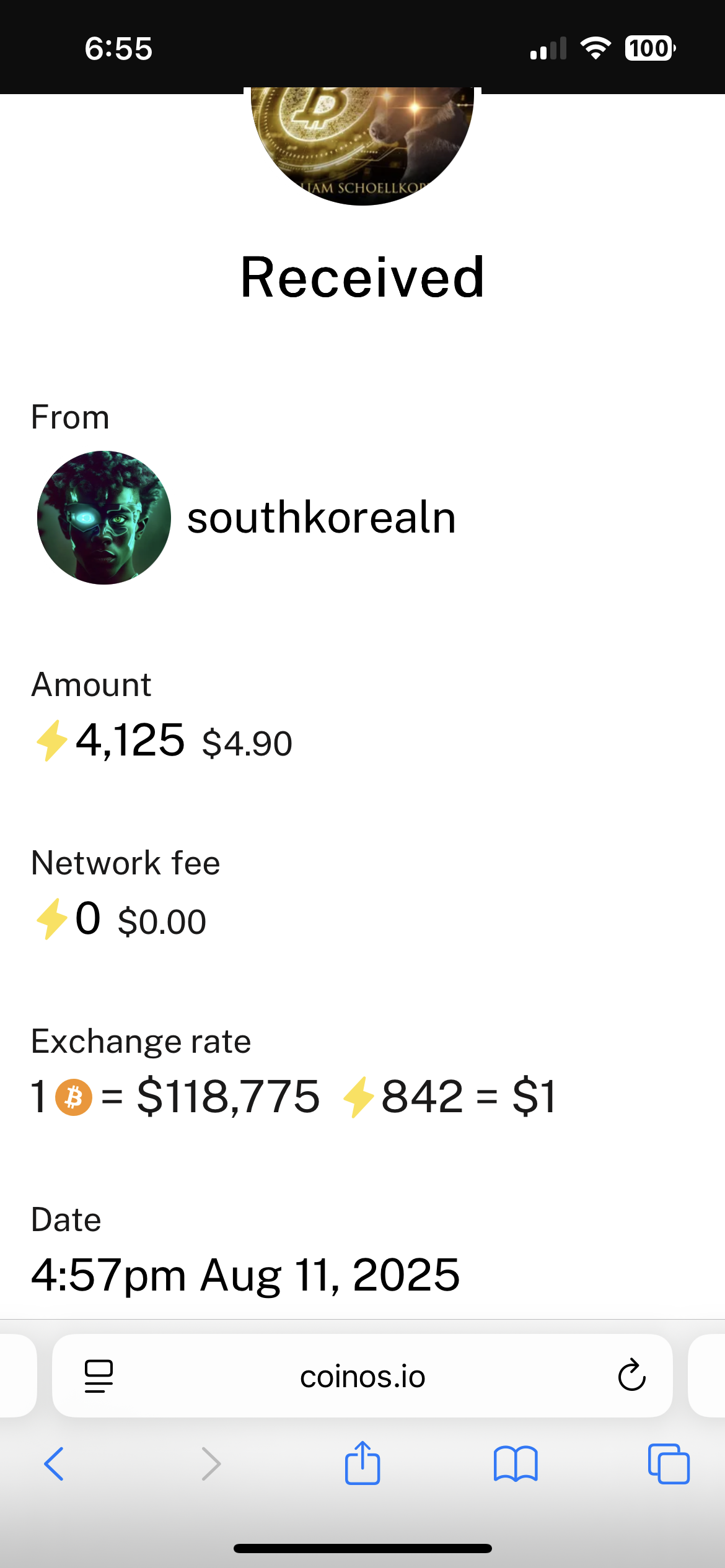Tap the Network fee lightning bolt
725x1568 pixels.
[x=51, y=918]
